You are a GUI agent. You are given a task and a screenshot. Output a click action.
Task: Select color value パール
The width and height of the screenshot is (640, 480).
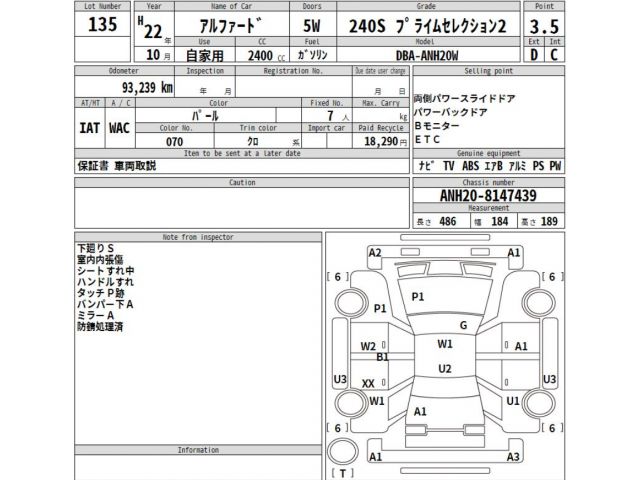[205, 116]
